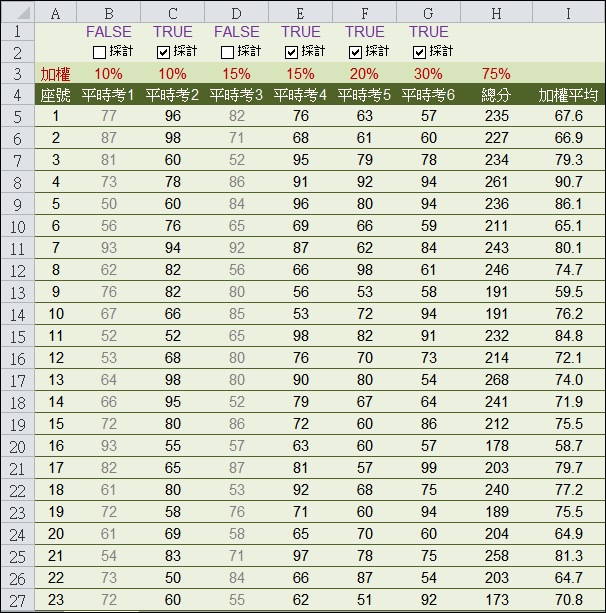This screenshot has width=606, height=613.
Task: Select row 27 header
Action: (x=18, y=600)
